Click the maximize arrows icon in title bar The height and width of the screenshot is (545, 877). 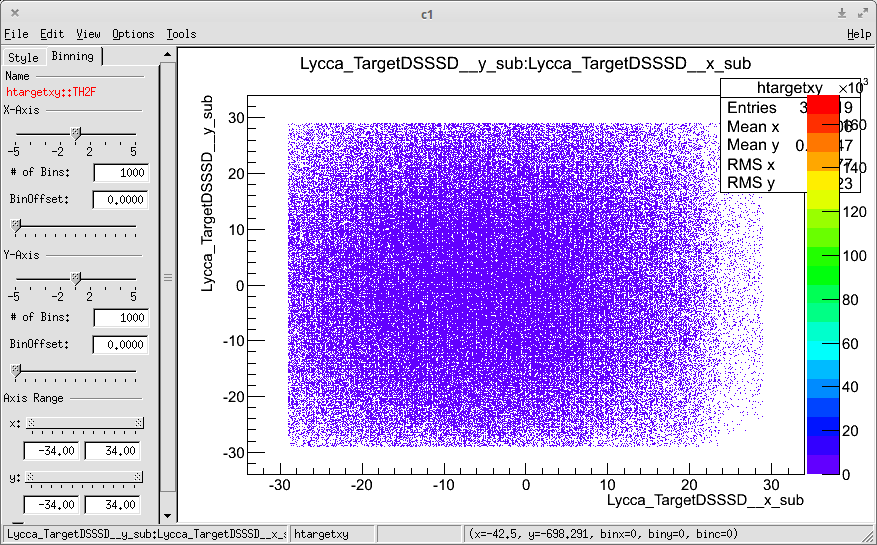point(862,13)
